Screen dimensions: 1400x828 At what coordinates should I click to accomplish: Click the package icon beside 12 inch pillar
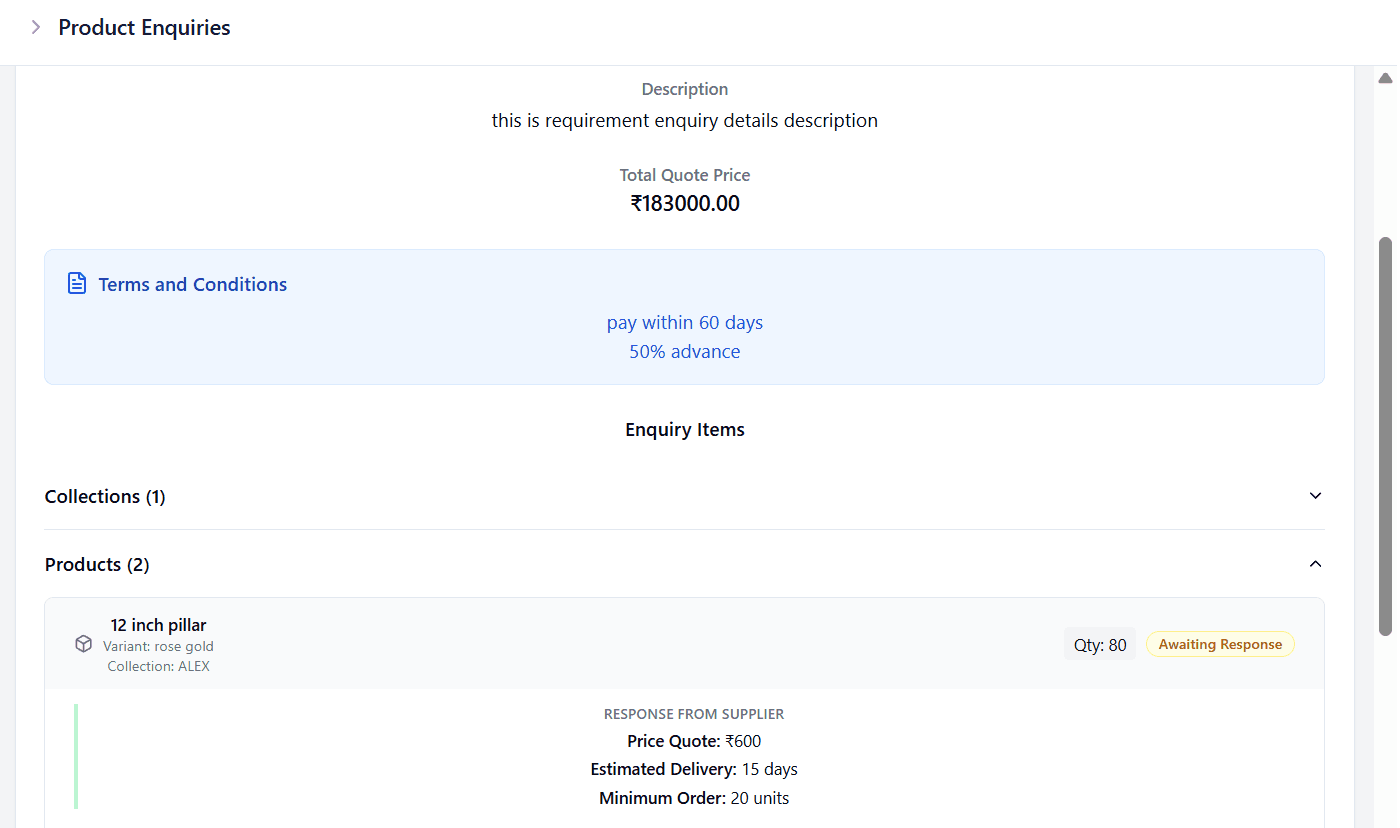(83, 644)
